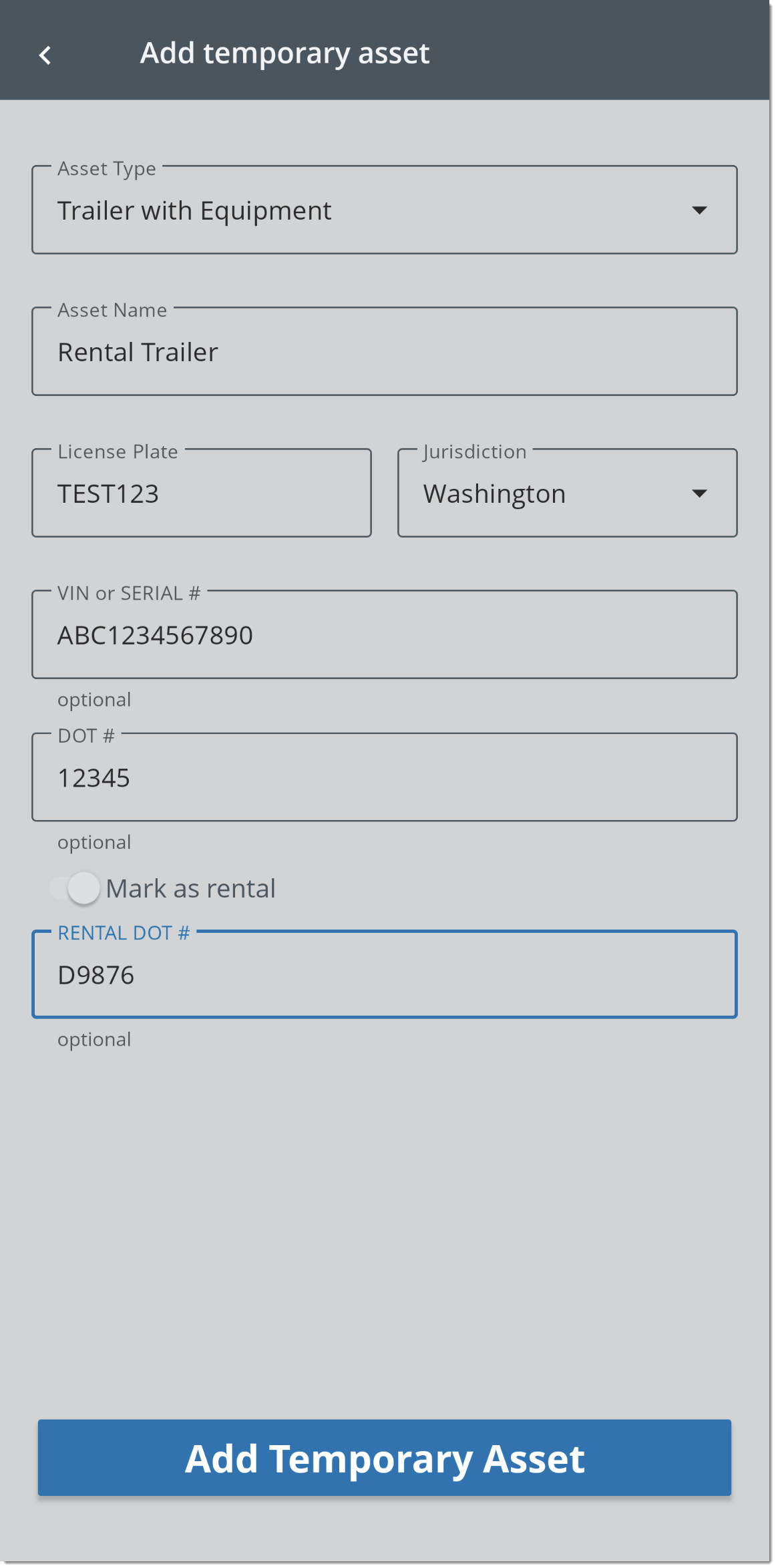The width and height of the screenshot is (776, 1568).
Task: Focus the DOT # field showing 12345
Action: tap(384, 777)
